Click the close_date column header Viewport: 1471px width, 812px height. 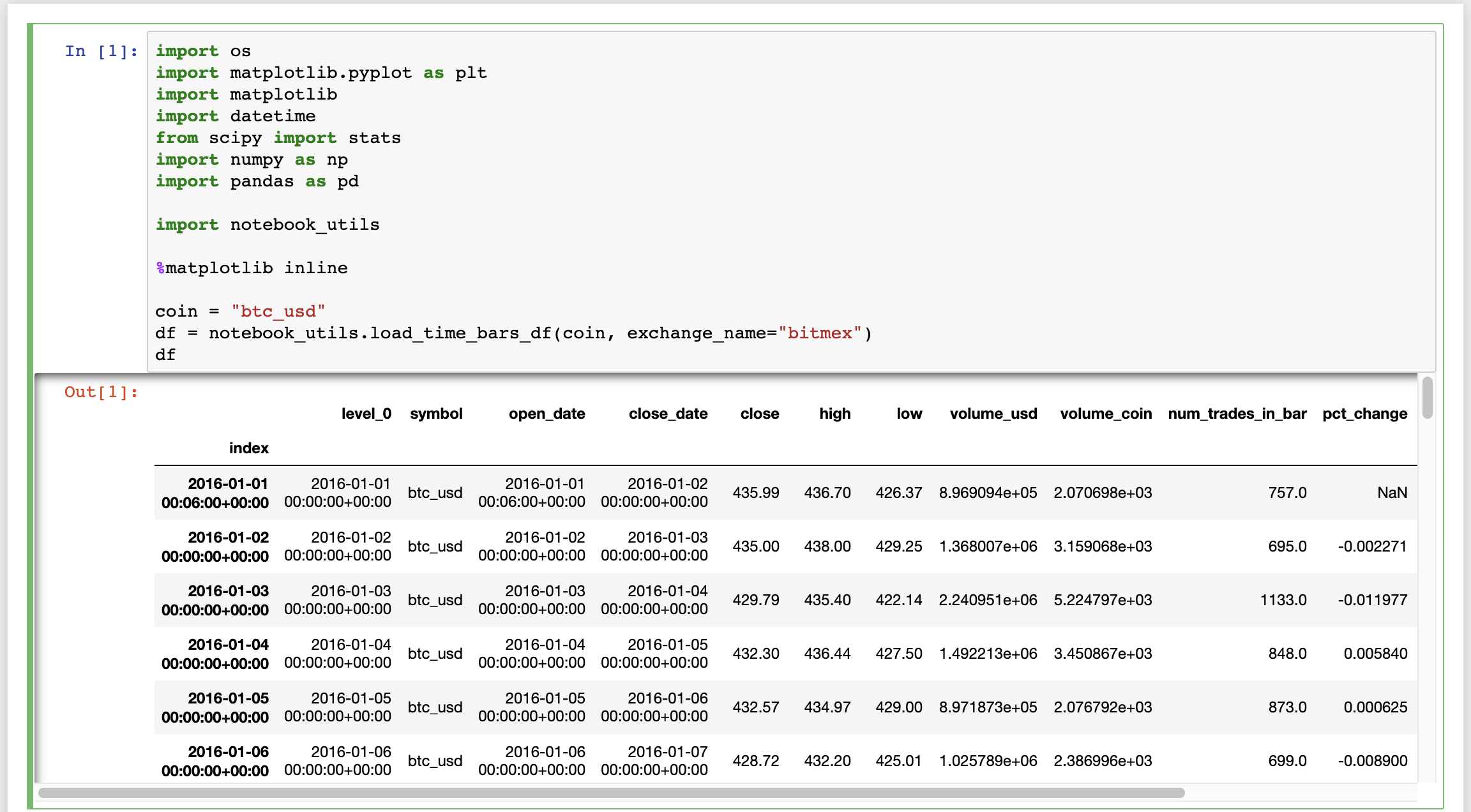click(x=668, y=414)
